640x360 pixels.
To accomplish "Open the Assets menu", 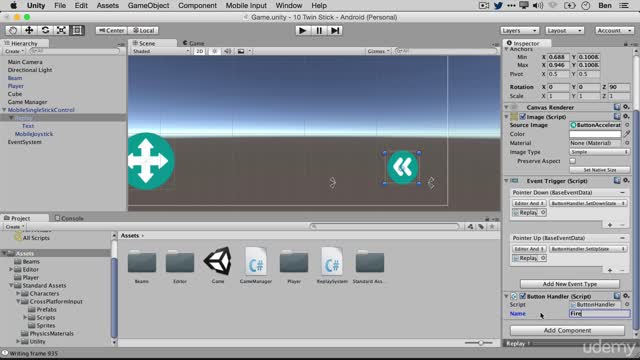I will point(107,6).
